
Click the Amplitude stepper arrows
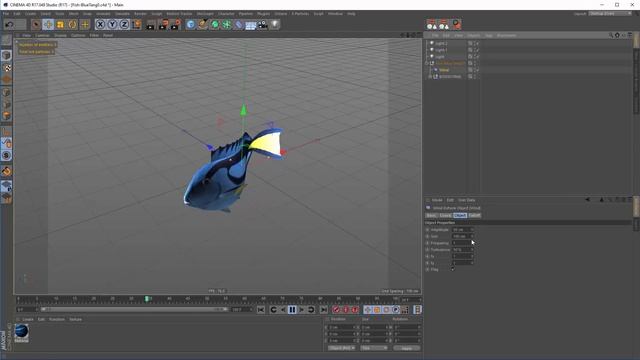[x=472, y=230]
